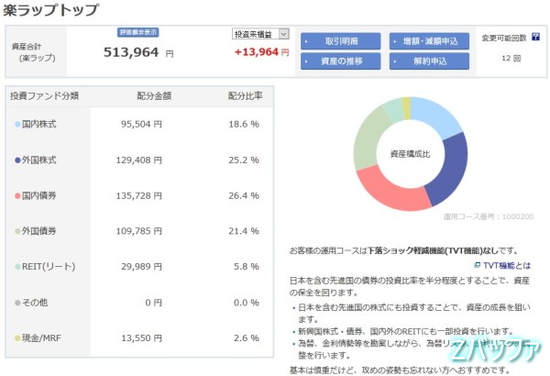Open the TVT機能とは link
Image resolution: width=550 pixels, height=376 pixels.
click(x=507, y=266)
